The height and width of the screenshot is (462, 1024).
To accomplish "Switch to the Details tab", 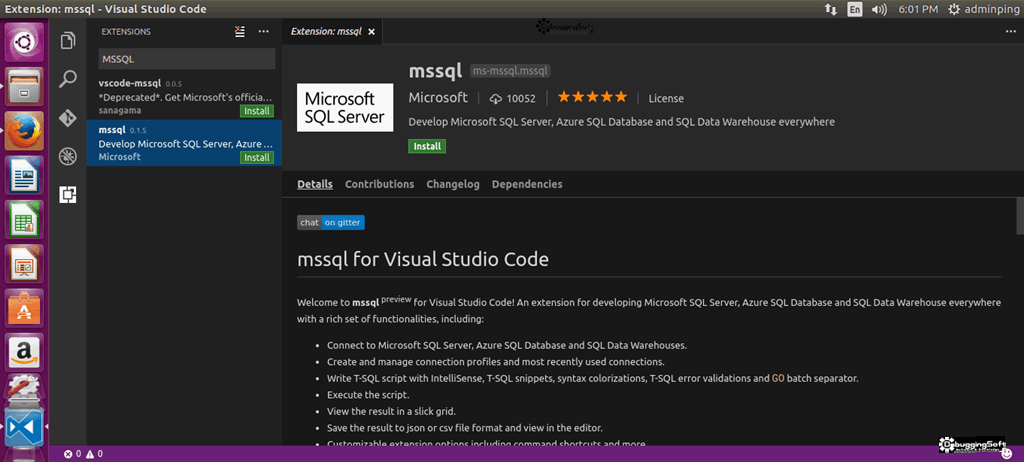I will tap(315, 184).
